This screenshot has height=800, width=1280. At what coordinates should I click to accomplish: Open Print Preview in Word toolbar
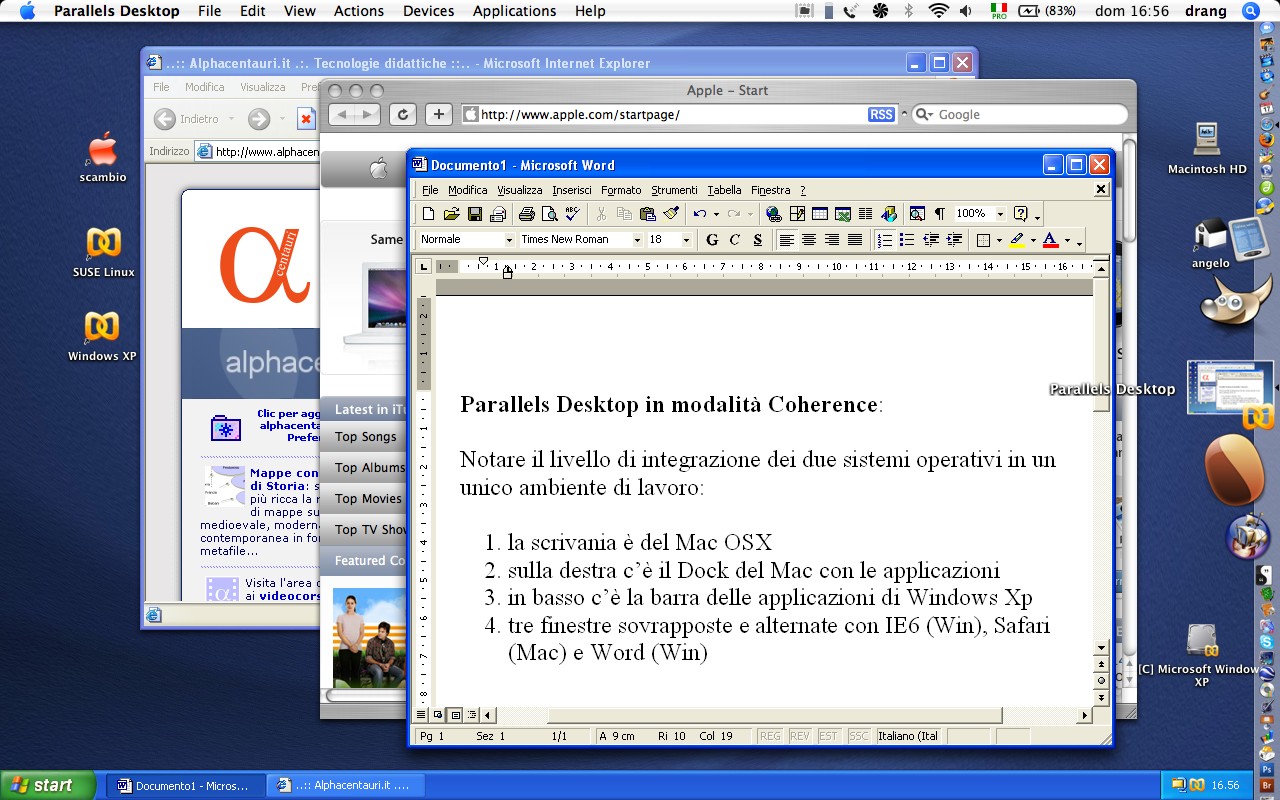click(x=549, y=214)
